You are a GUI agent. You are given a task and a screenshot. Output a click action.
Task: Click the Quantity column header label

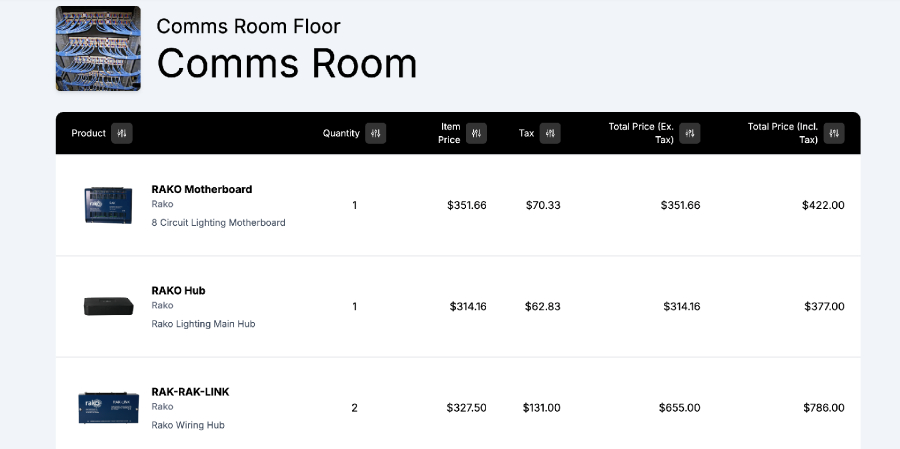point(341,133)
